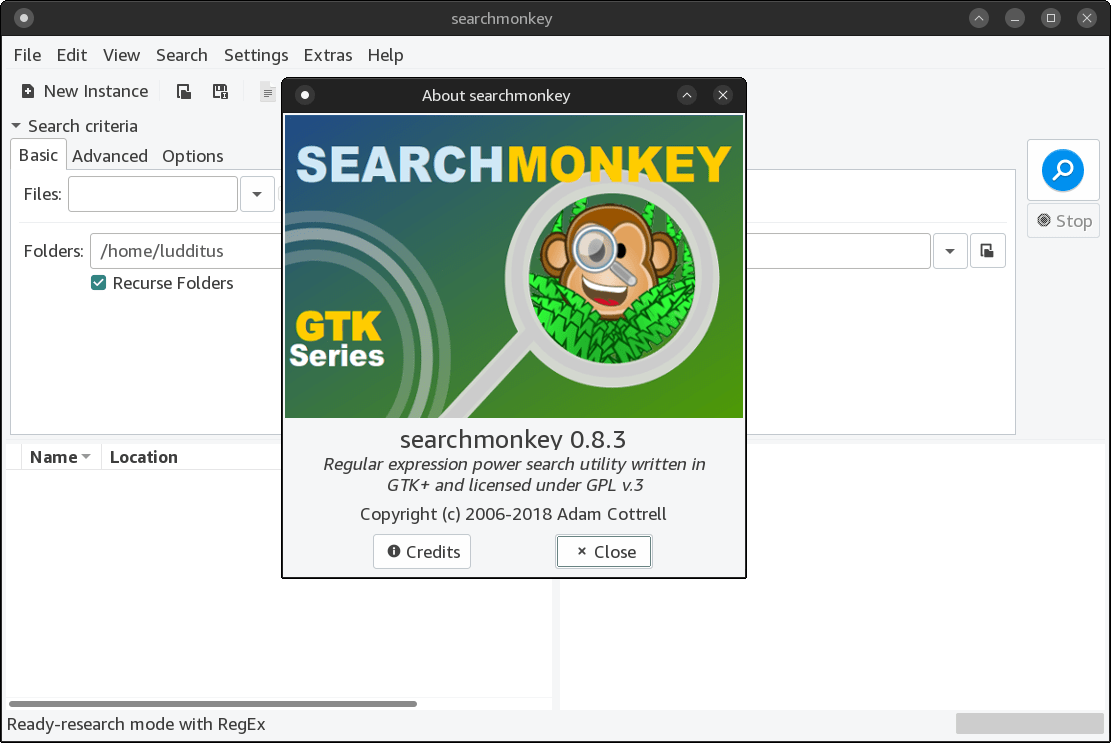Click the folder browse icon beside Folders
The image size is (1111, 743).
tap(987, 251)
